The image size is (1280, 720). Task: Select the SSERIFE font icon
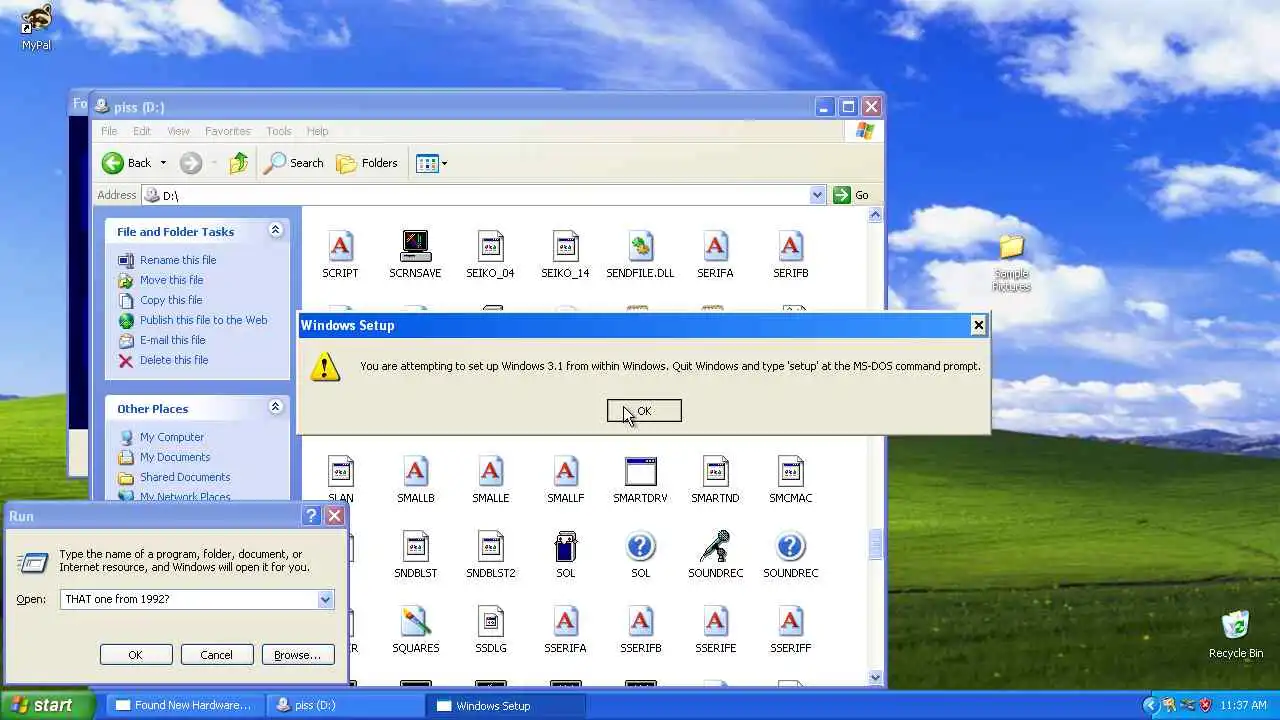click(x=715, y=621)
